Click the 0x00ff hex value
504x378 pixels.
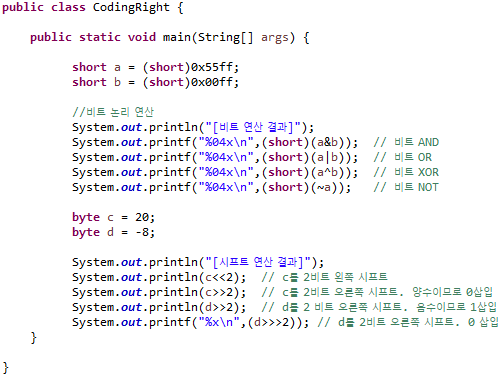pyautogui.click(x=212, y=82)
